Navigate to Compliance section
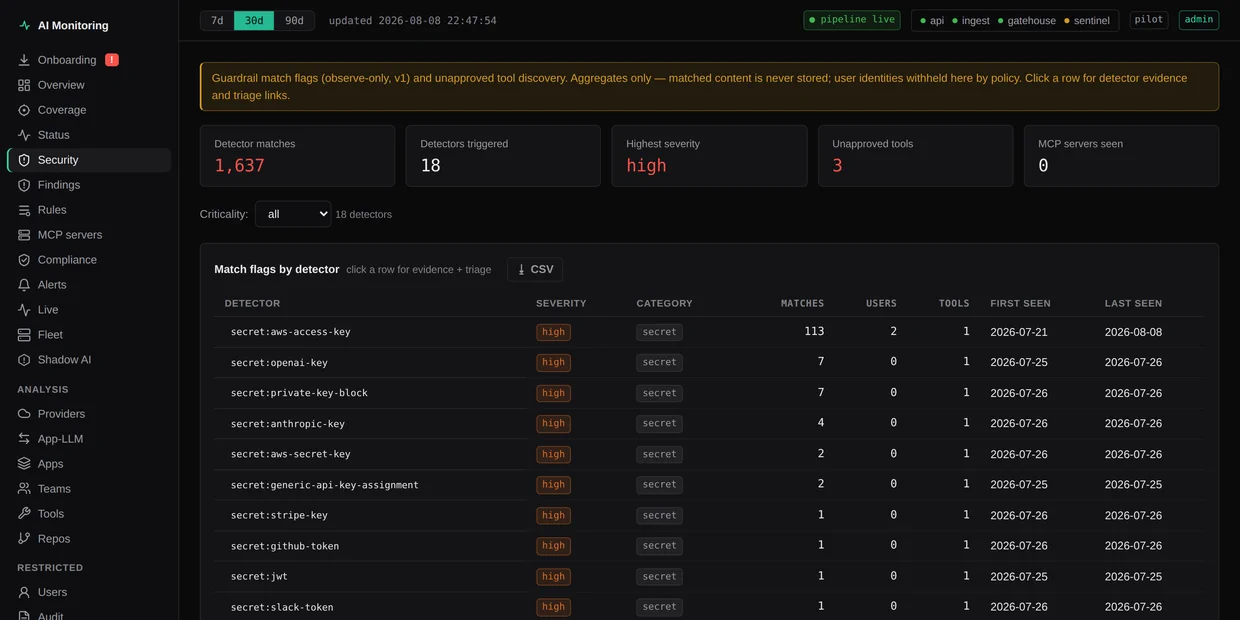 89,260
